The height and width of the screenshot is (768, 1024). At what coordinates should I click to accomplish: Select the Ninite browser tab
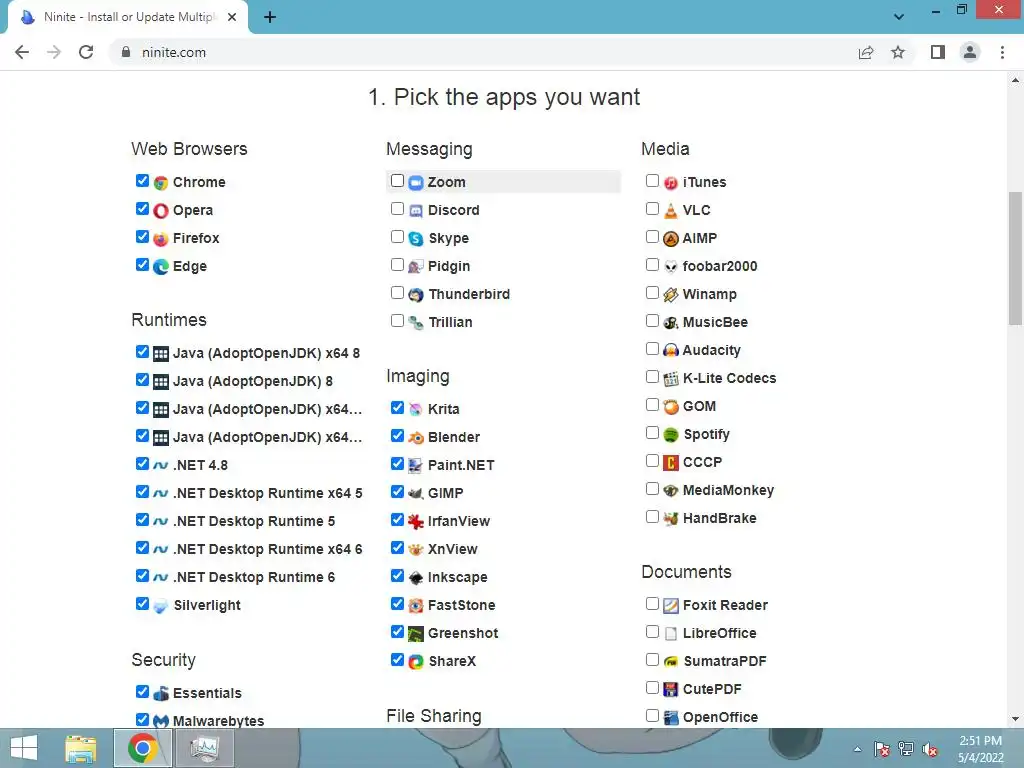coord(128,17)
